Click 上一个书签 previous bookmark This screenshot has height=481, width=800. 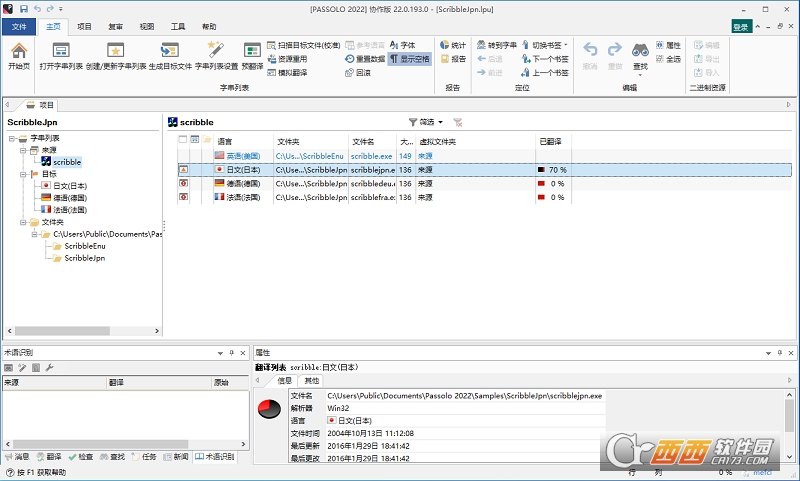click(x=545, y=73)
